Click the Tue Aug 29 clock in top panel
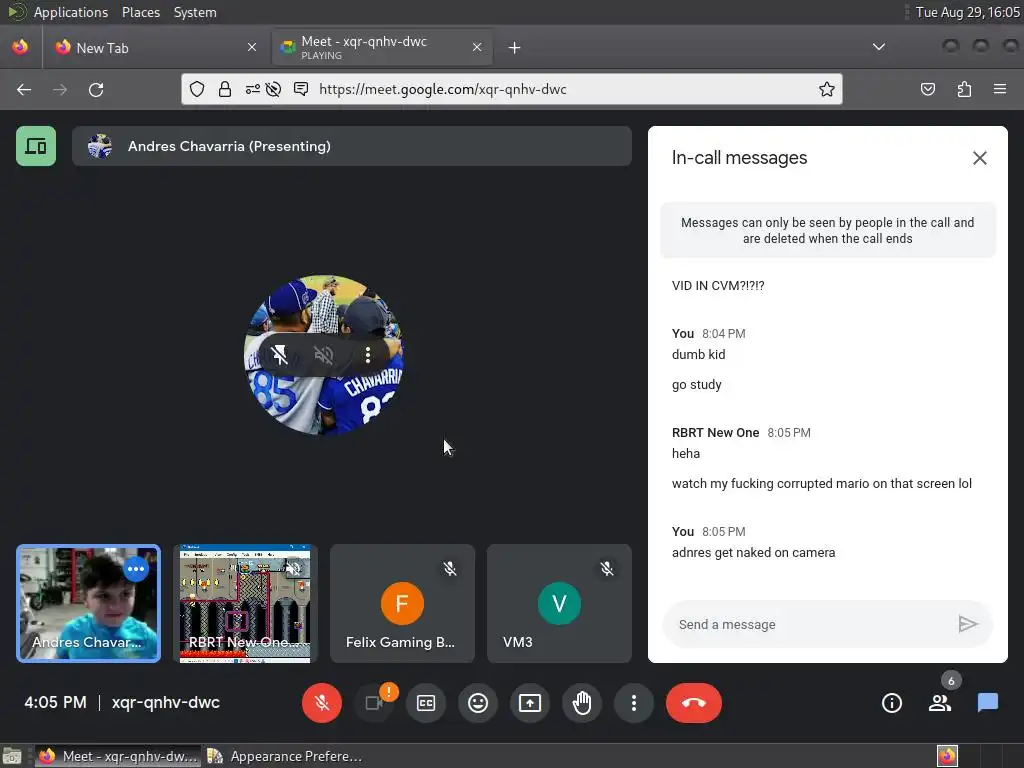The image size is (1024, 768). point(967,12)
